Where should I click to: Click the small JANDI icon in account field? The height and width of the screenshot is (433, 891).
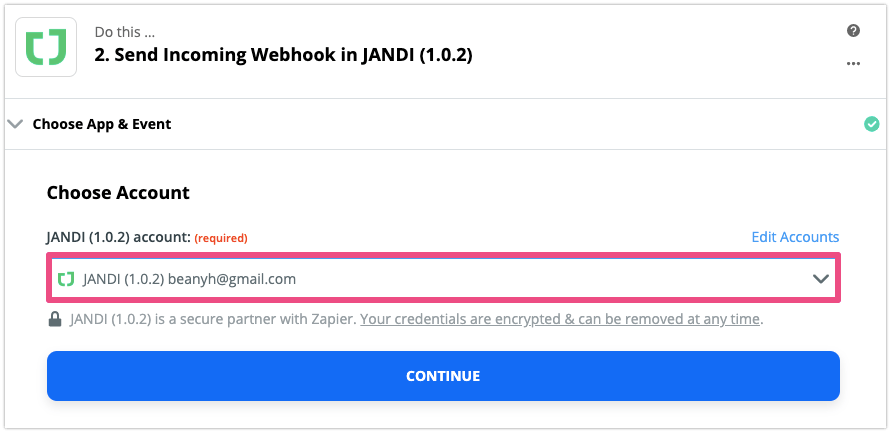point(66,279)
